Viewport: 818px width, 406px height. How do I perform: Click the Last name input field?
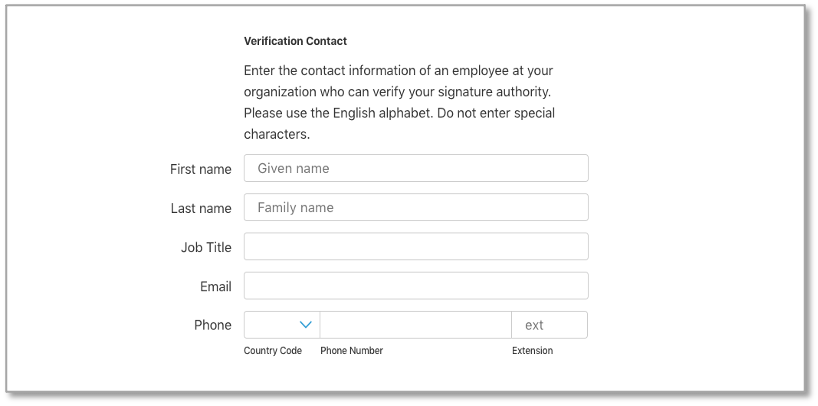tap(416, 207)
